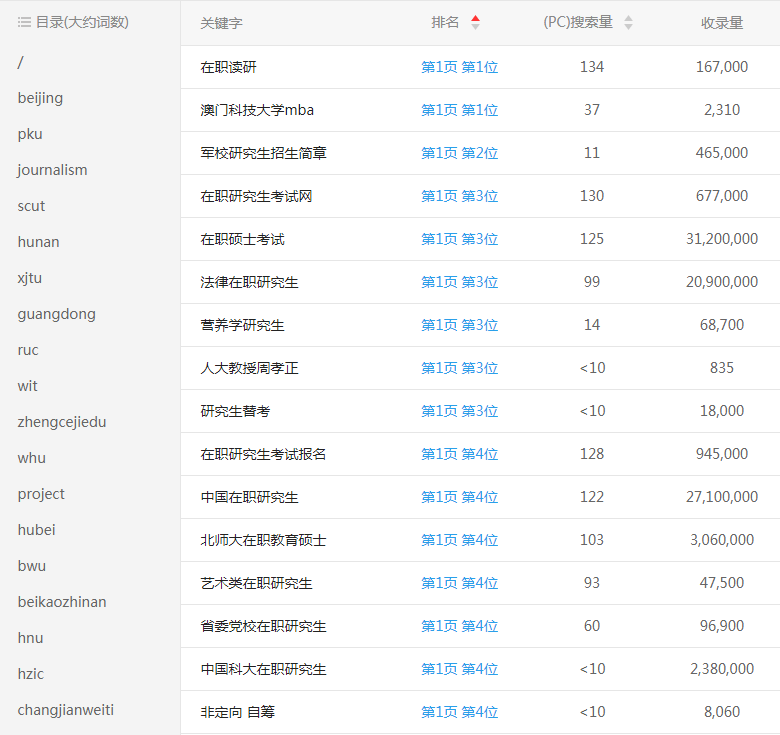Click keyword 在职硕士考试

click(242, 239)
